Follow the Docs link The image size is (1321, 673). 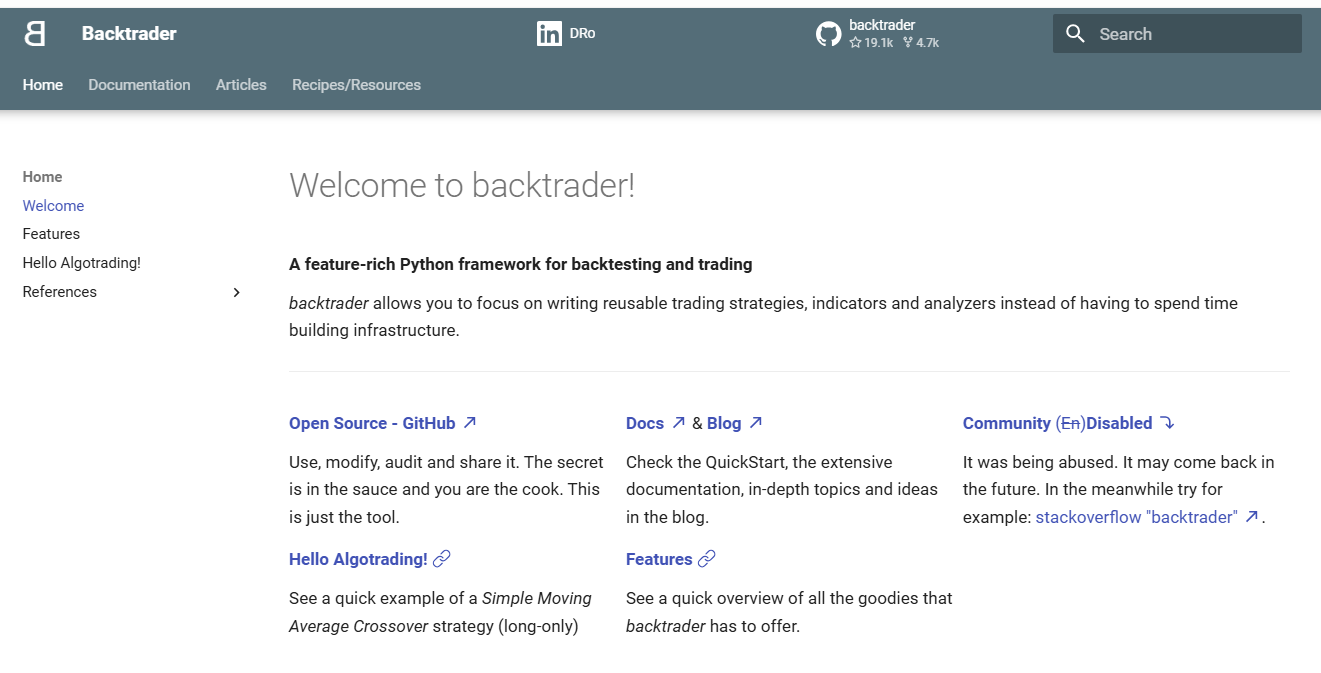point(645,423)
